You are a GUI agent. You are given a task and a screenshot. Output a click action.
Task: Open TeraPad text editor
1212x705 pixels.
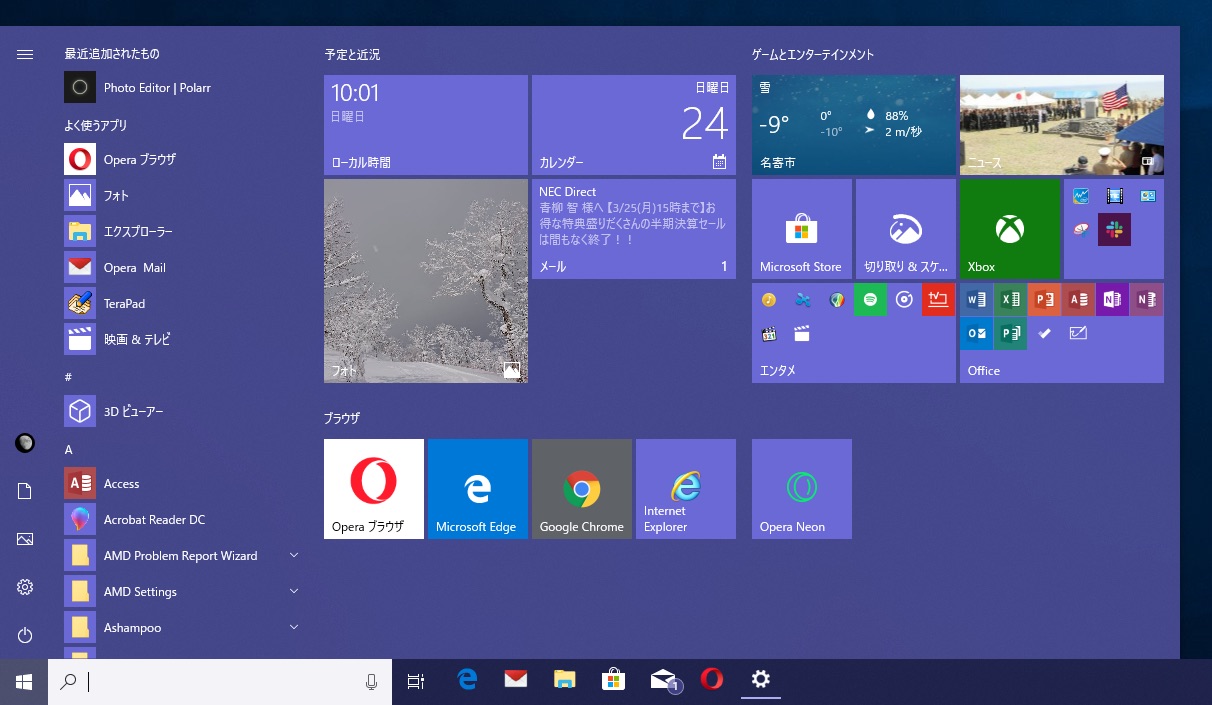[182, 304]
